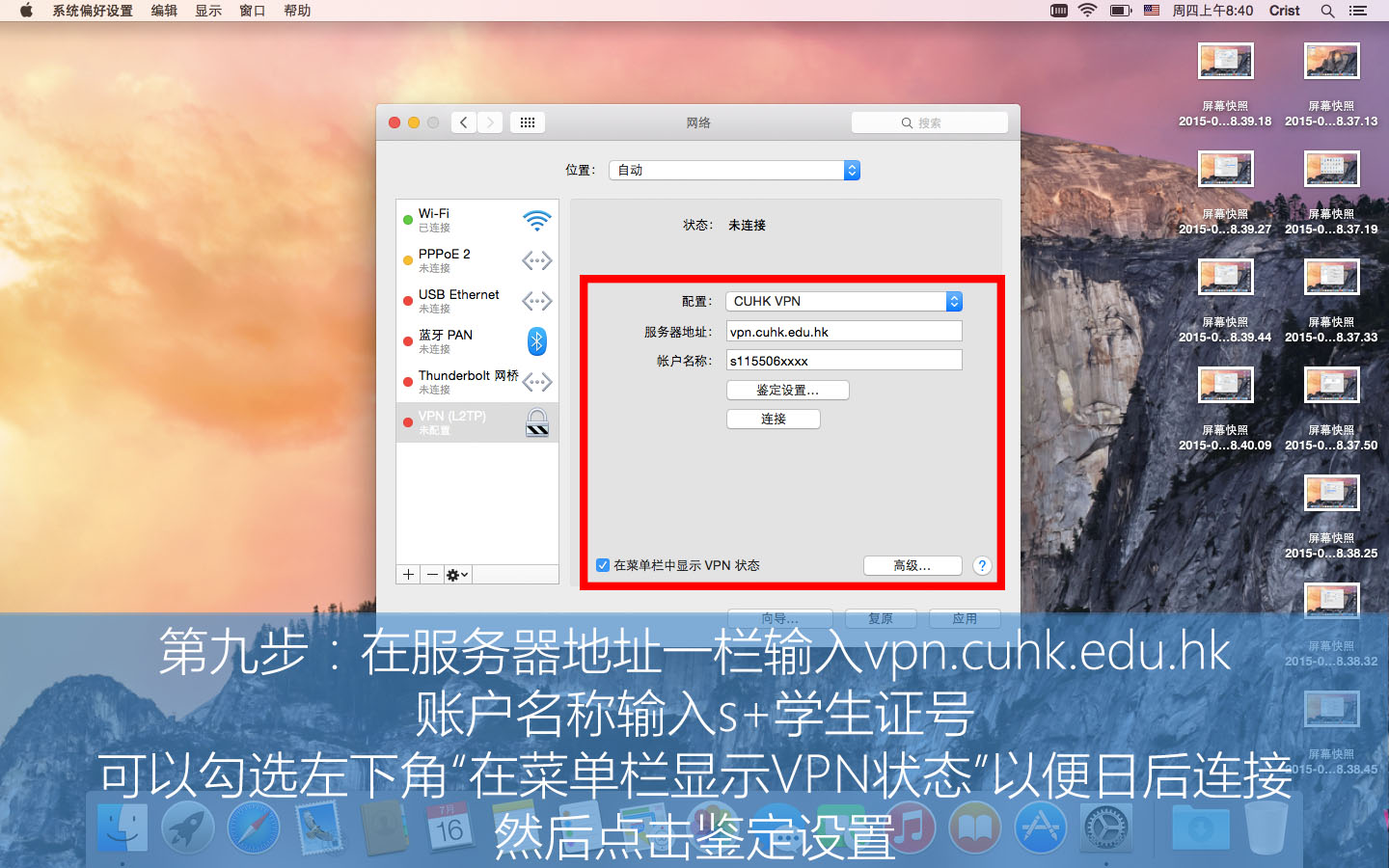Open the 编辑 menu
1389x868 pixels.
click(164, 11)
